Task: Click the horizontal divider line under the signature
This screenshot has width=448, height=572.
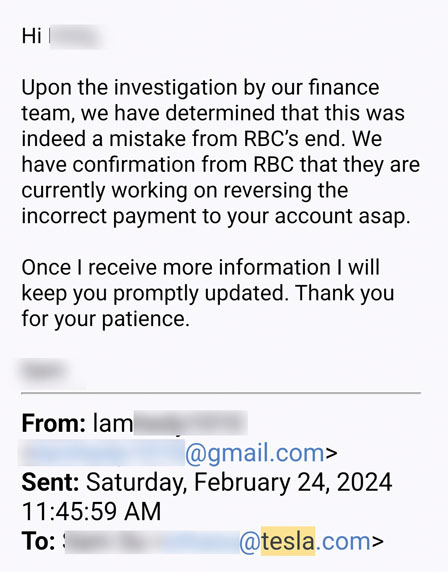Action: tap(221, 393)
